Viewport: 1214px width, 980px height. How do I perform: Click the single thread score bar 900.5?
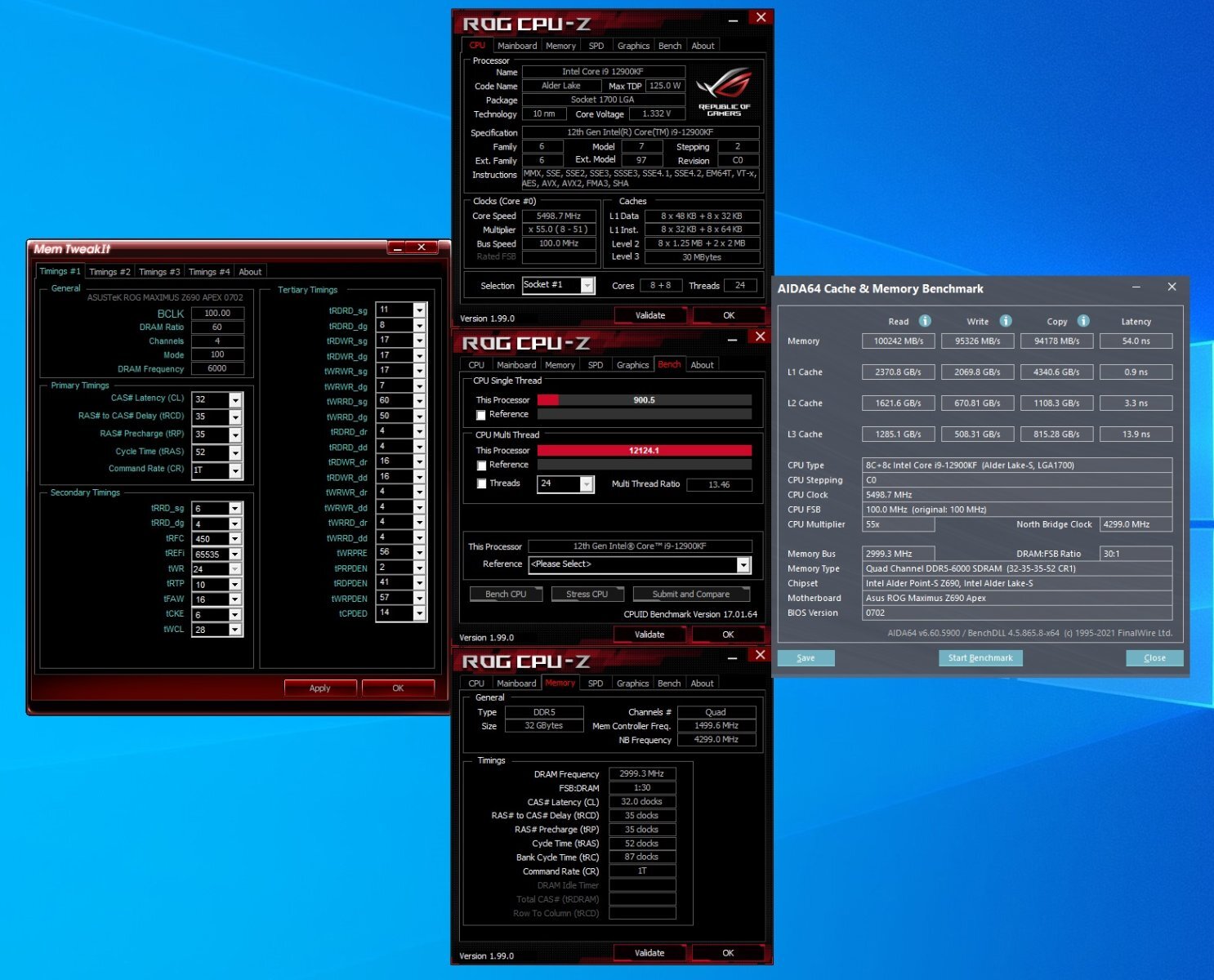coord(644,400)
